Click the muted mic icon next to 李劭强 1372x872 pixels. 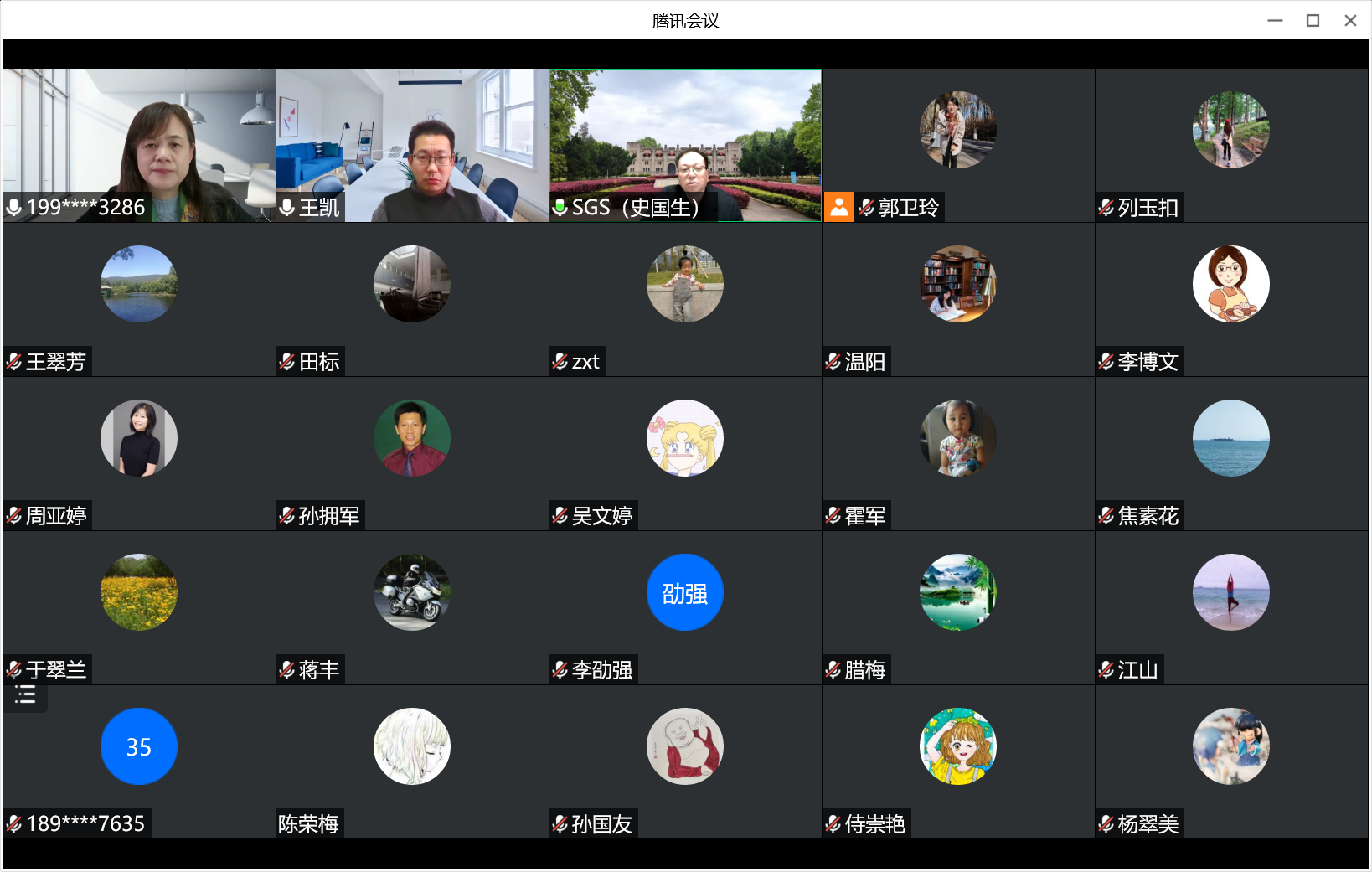(x=560, y=669)
